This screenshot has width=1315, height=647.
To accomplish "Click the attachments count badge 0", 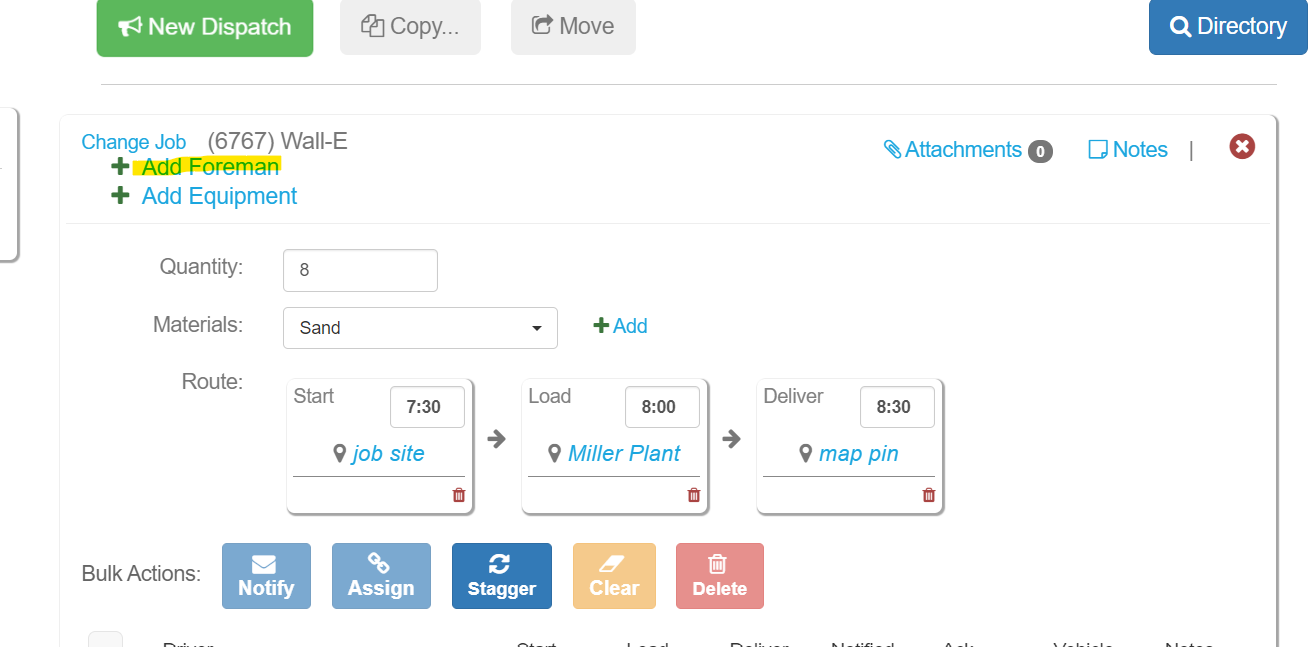I will tap(1040, 152).
